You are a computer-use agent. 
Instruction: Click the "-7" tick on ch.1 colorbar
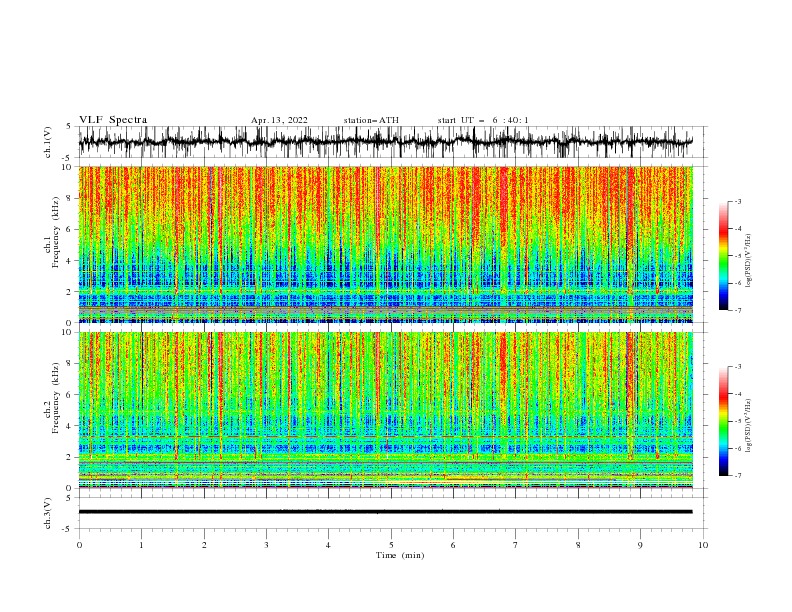pyautogui.click(x=738, y=310)
